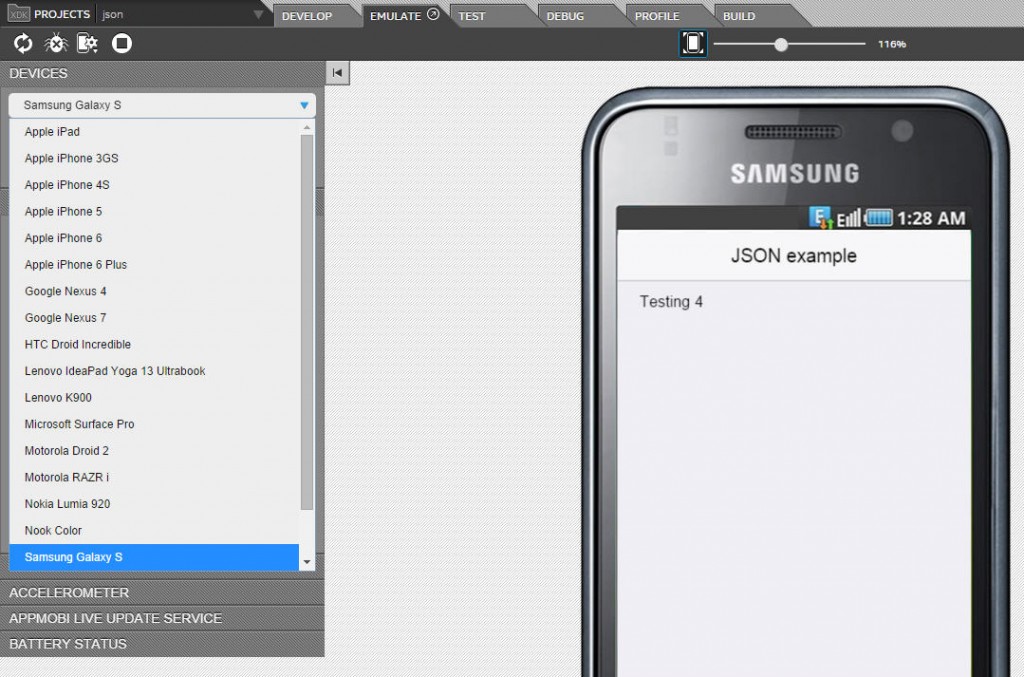Screen dimensions: 1024x677
Task: Open emulator settings icon with gear
Action: point(88,44)
